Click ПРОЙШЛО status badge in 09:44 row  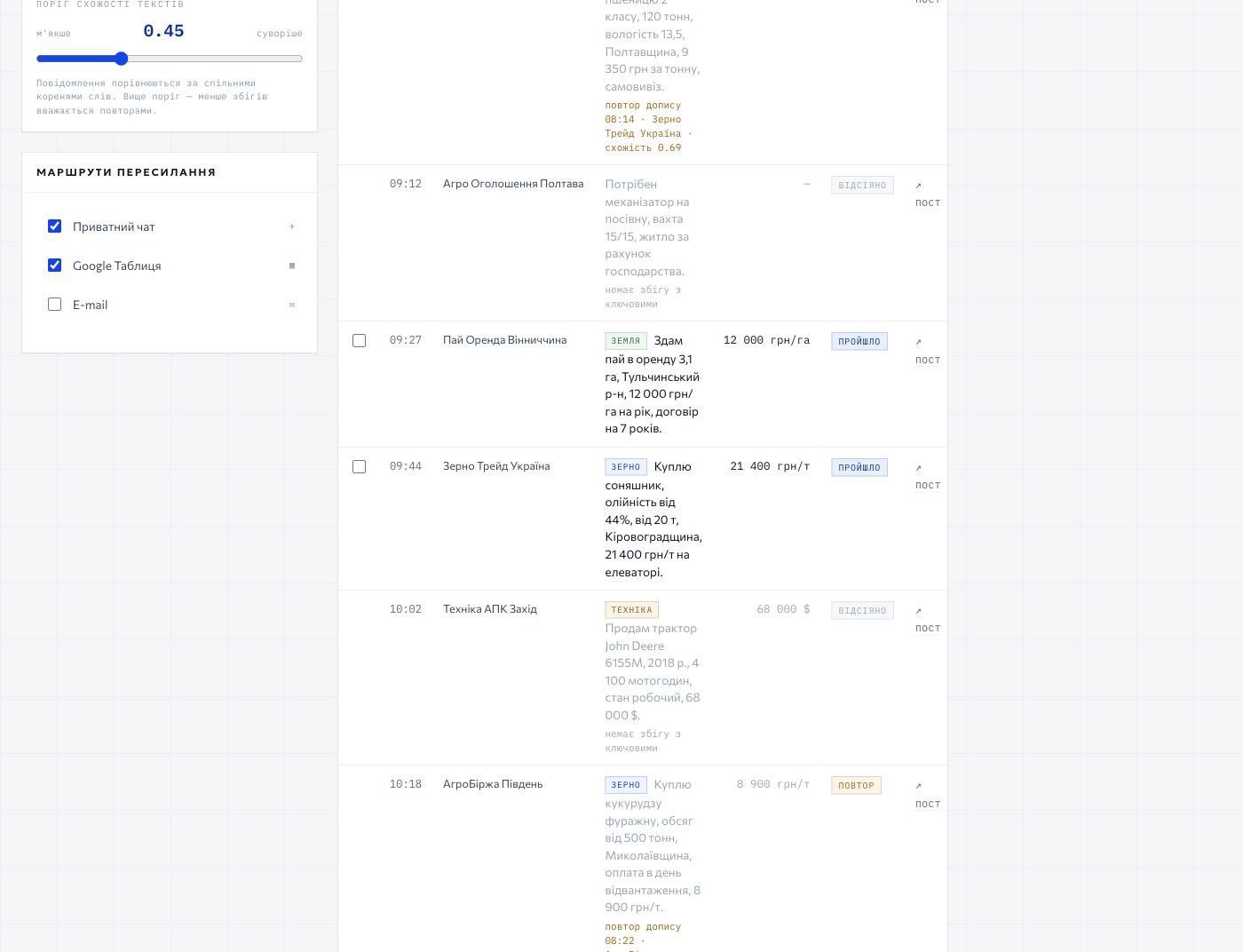[859, 468]
